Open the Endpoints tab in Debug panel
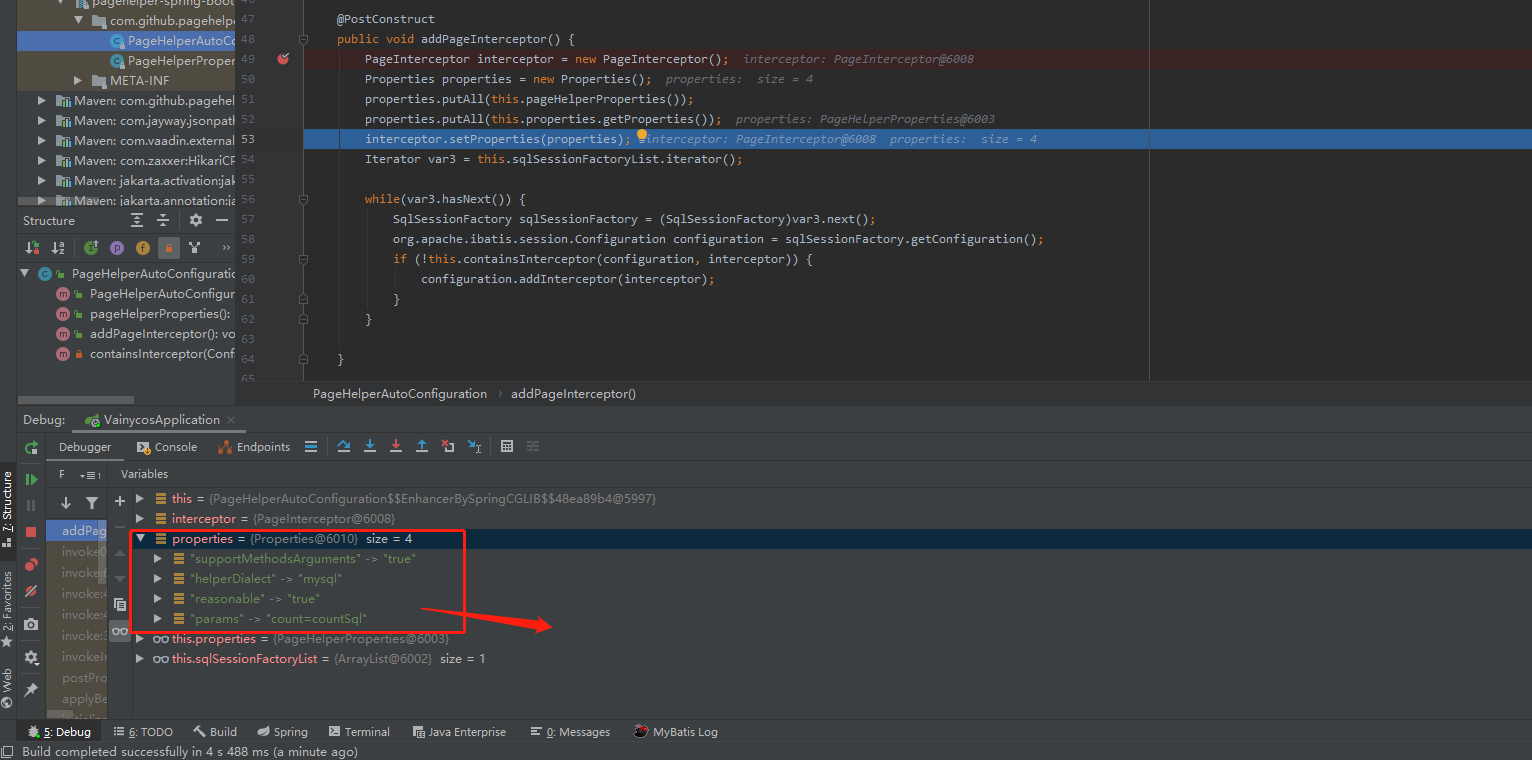The height and width of the screenshot is (760, 1532). click(x=254, y=447)
